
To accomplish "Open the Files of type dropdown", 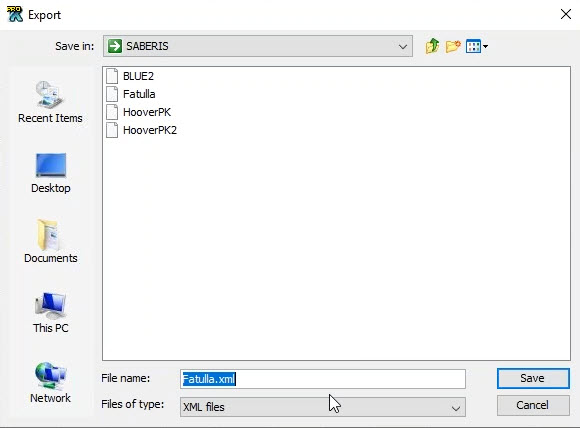I will point(323,407).
